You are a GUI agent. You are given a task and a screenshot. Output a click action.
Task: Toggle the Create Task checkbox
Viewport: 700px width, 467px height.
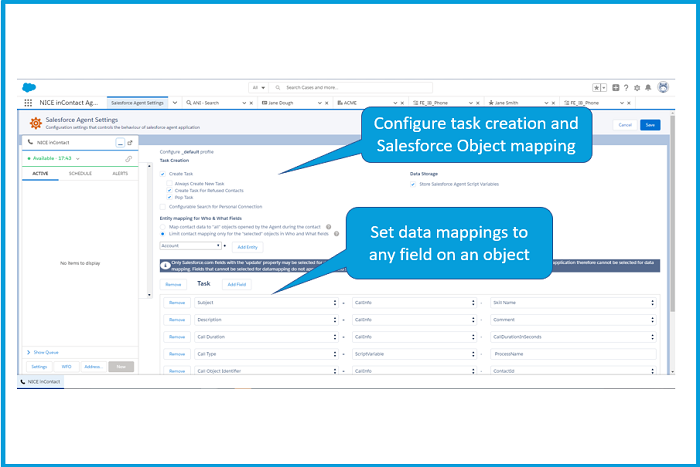(x=163, y=173)
